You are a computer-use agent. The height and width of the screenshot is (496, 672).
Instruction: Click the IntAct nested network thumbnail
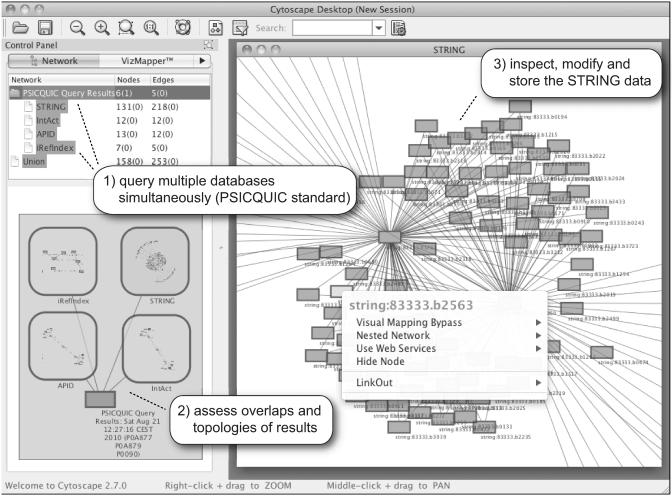click(156, 349)
